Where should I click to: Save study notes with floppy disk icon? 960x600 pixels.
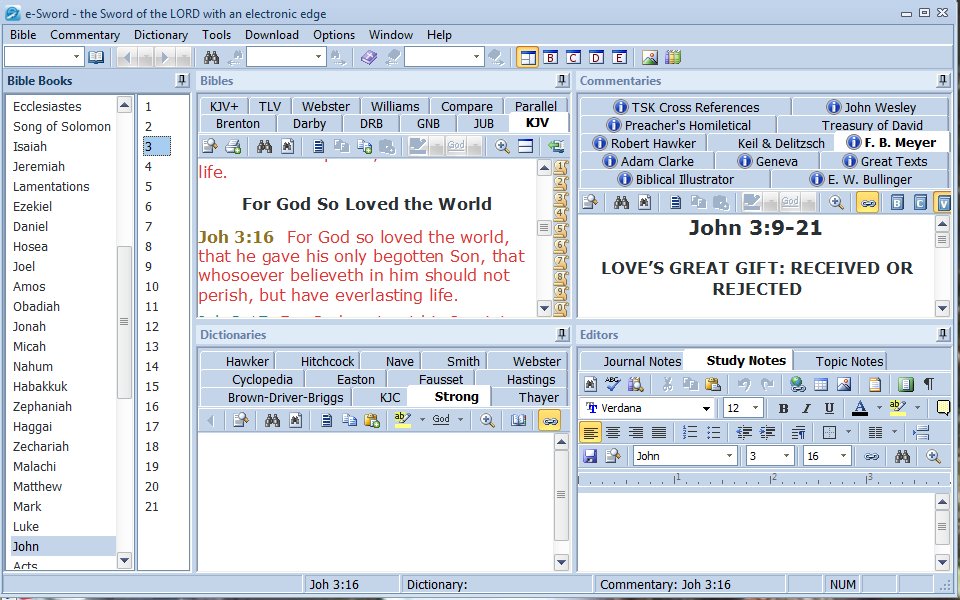[x=590, y=456]
